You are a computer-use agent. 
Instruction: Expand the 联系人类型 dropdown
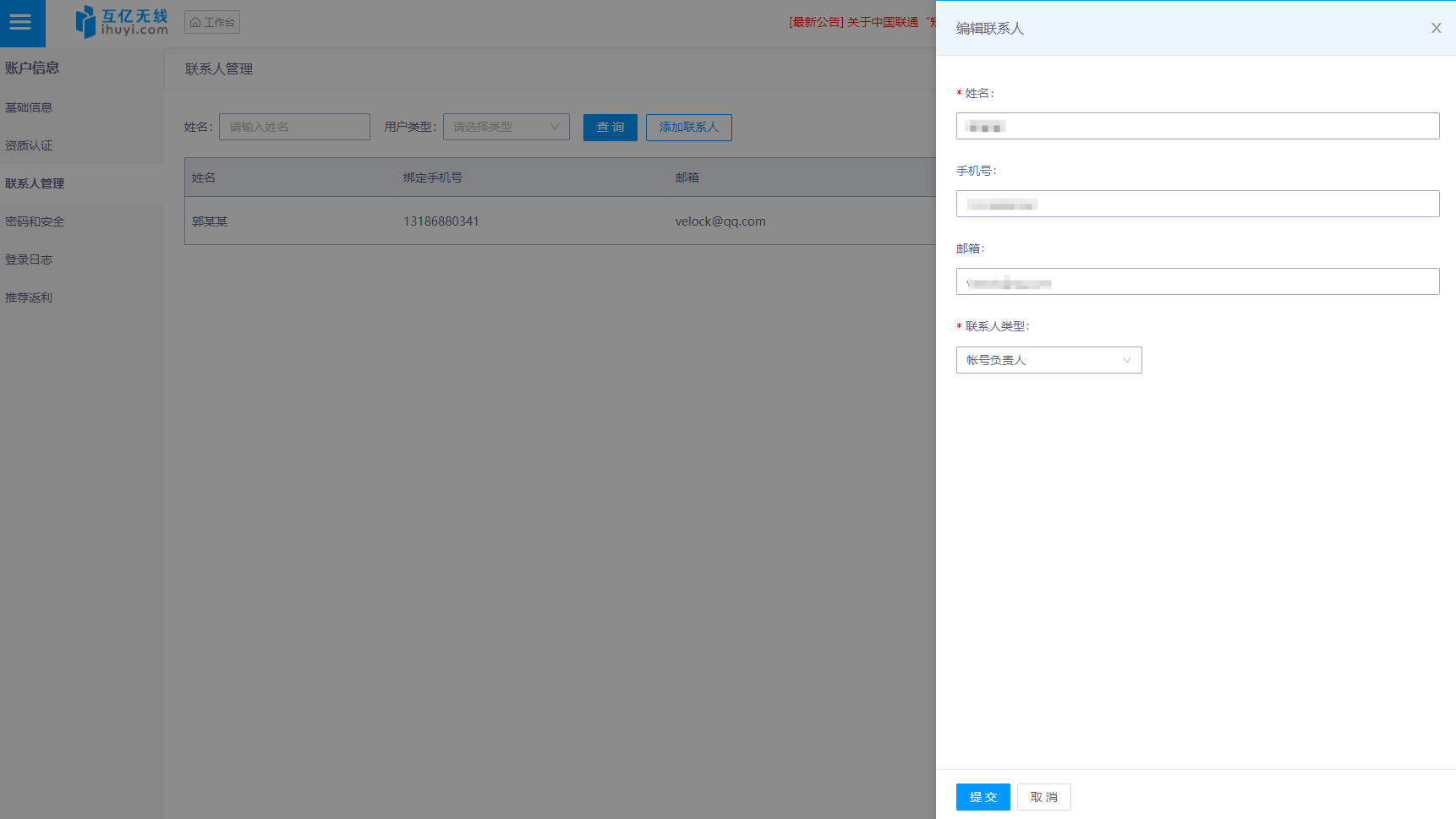[x=1048, y=360]
